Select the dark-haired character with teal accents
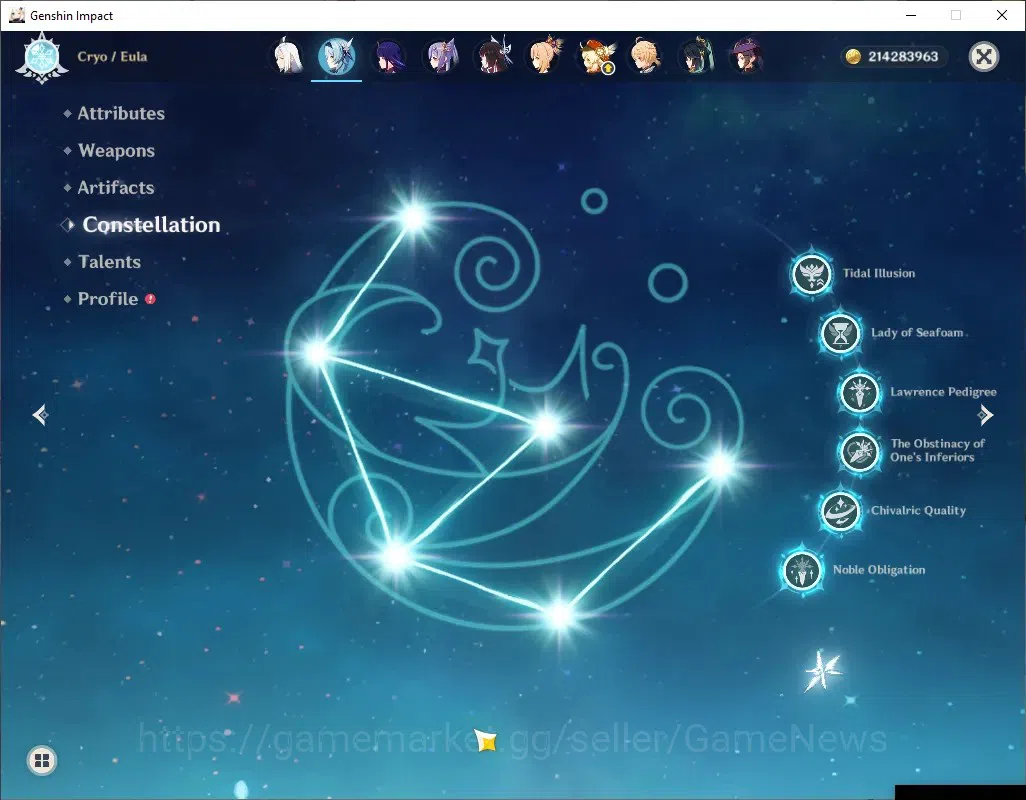 tap(696, 56)
